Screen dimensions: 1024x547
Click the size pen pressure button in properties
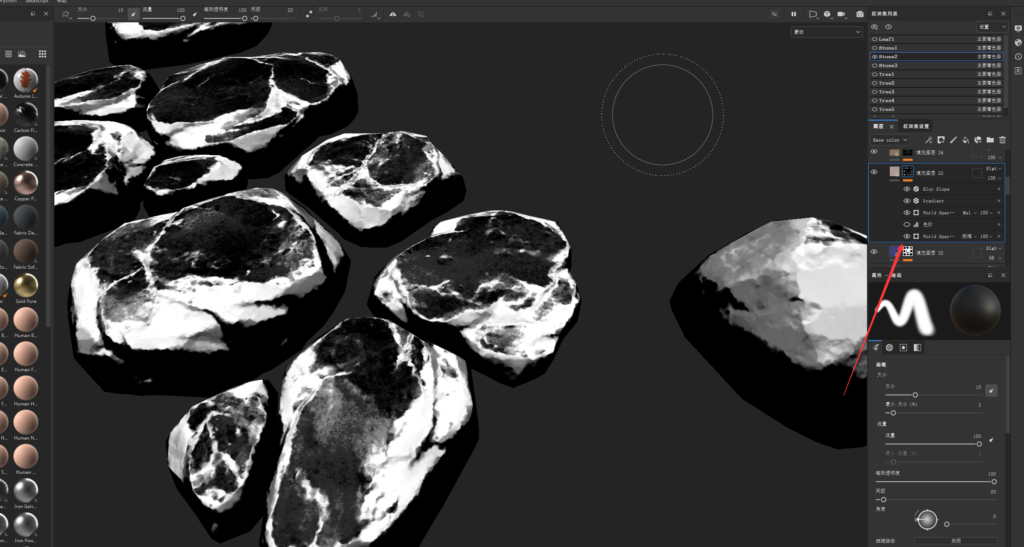tap(991, 390)
